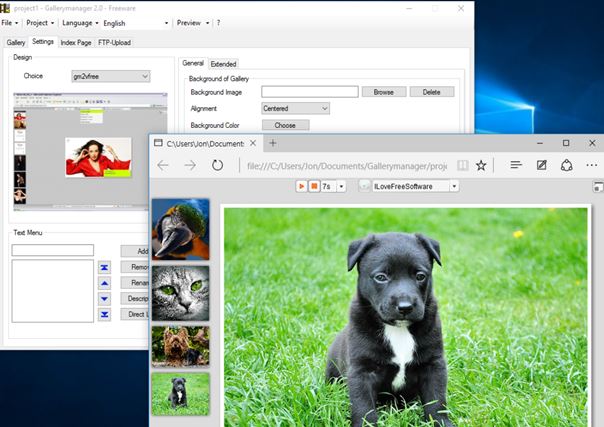Open the Extended tab
The image size is (604, 427).
pos(223,64)
